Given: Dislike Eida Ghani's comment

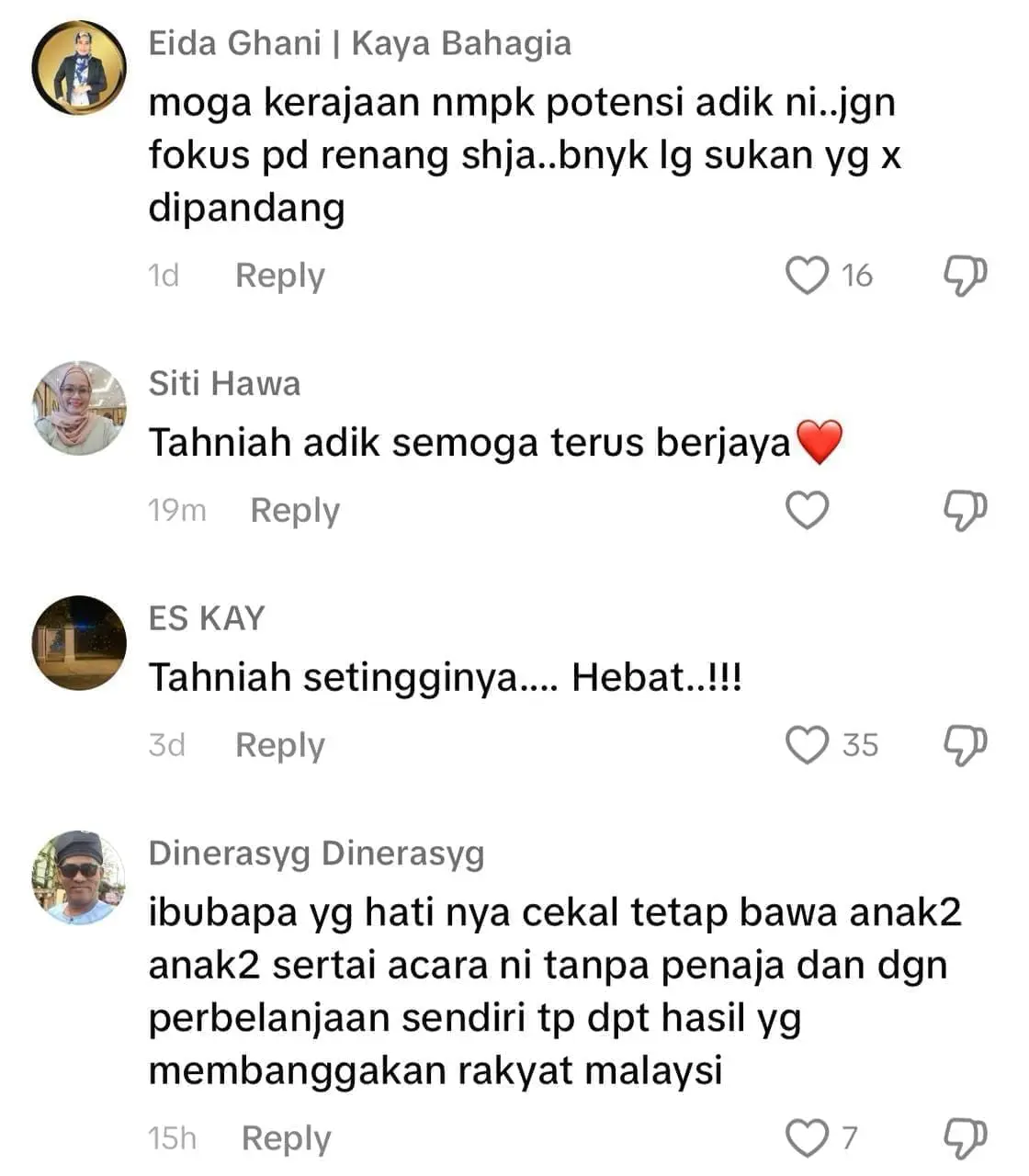Looking at the screenshot, I should click(x=966, y=275).
